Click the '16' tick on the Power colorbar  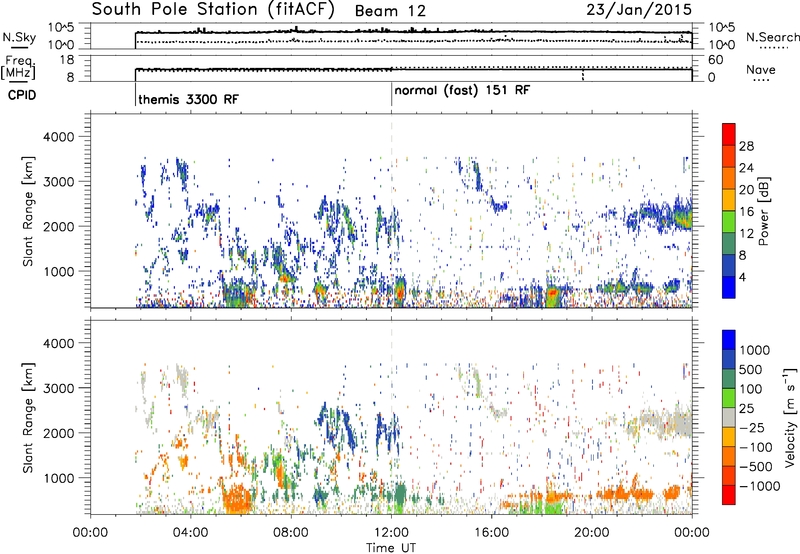pyautogui.click(x=746, y=212)
